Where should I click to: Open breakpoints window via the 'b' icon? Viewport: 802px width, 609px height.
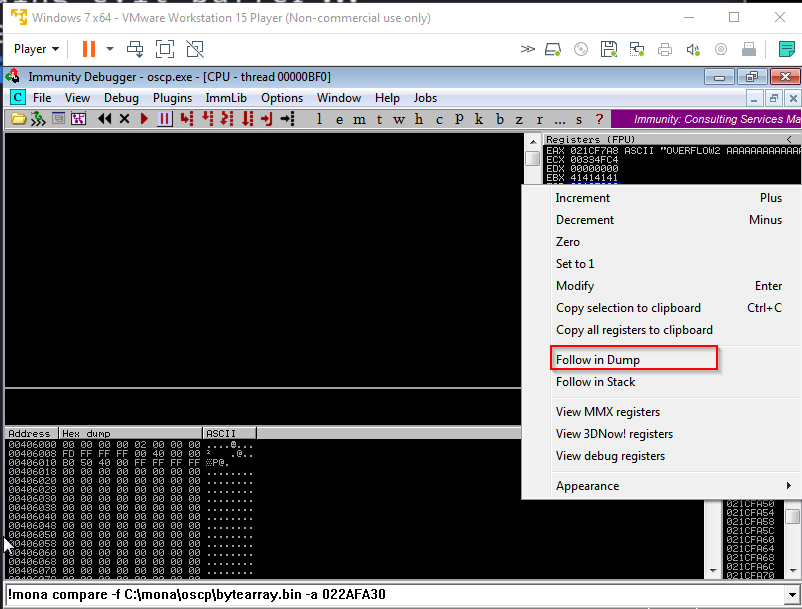499,118
